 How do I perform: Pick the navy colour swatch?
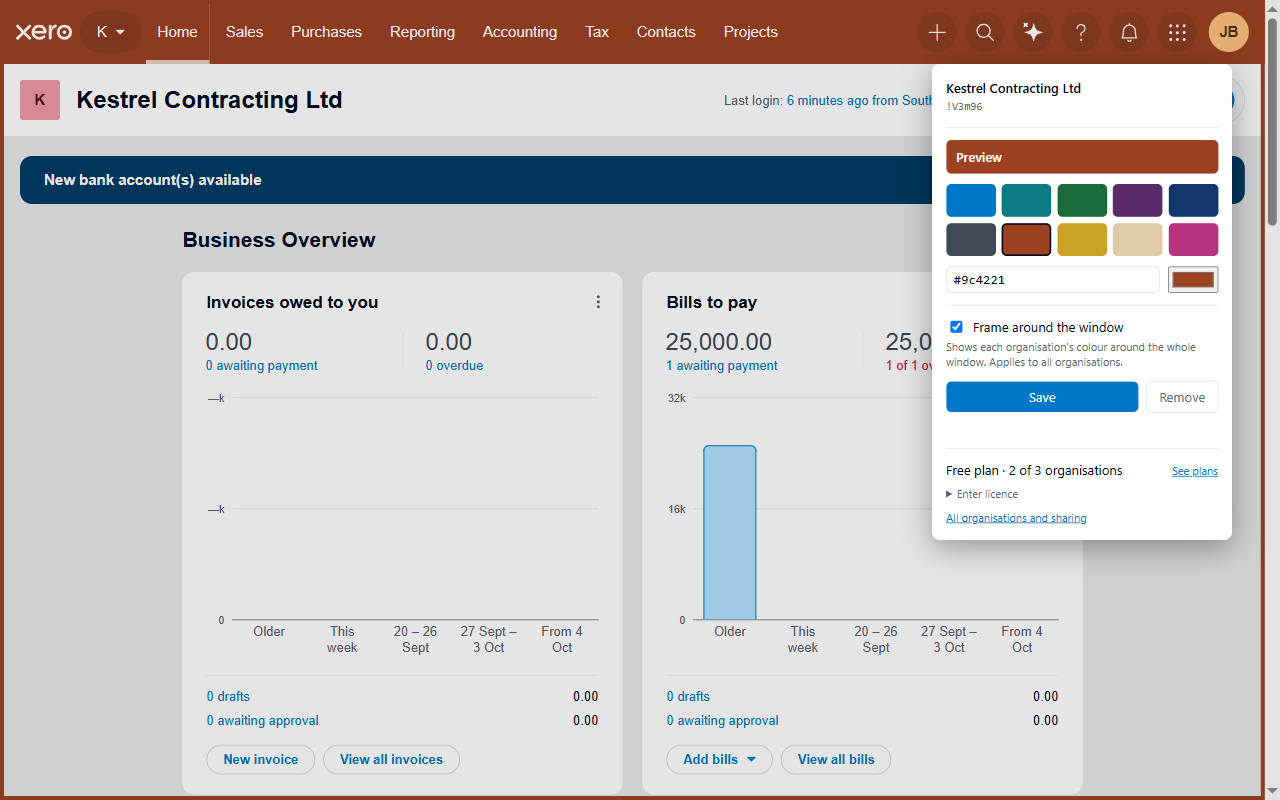pyautogui.click(x=1193, y=200)
